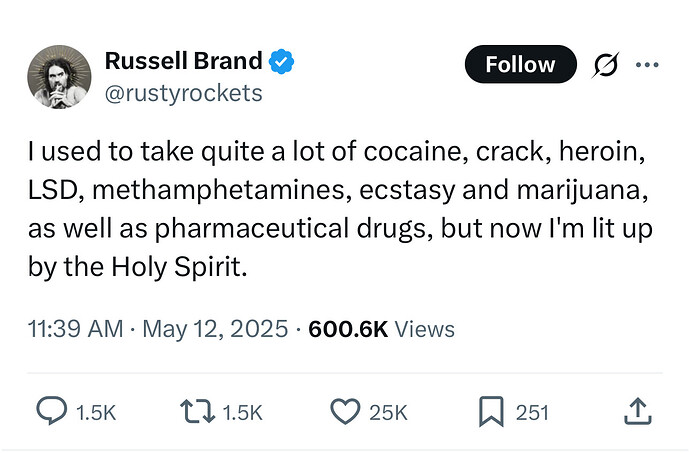Reply using the speech bubble icon
This screenshot has height=453, width=689.
(x=52, y=411)
